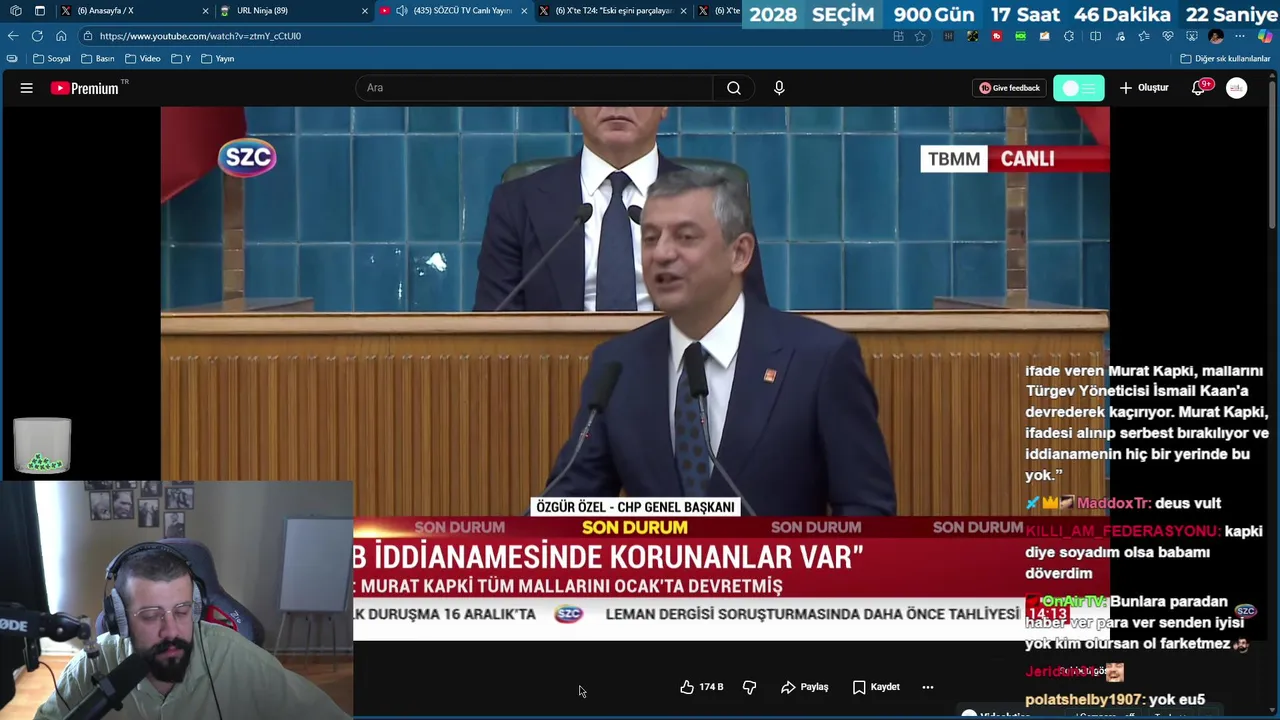Dislike the video
The height and width of the screenshot is (720, 1280).
(x=749, y=687)
